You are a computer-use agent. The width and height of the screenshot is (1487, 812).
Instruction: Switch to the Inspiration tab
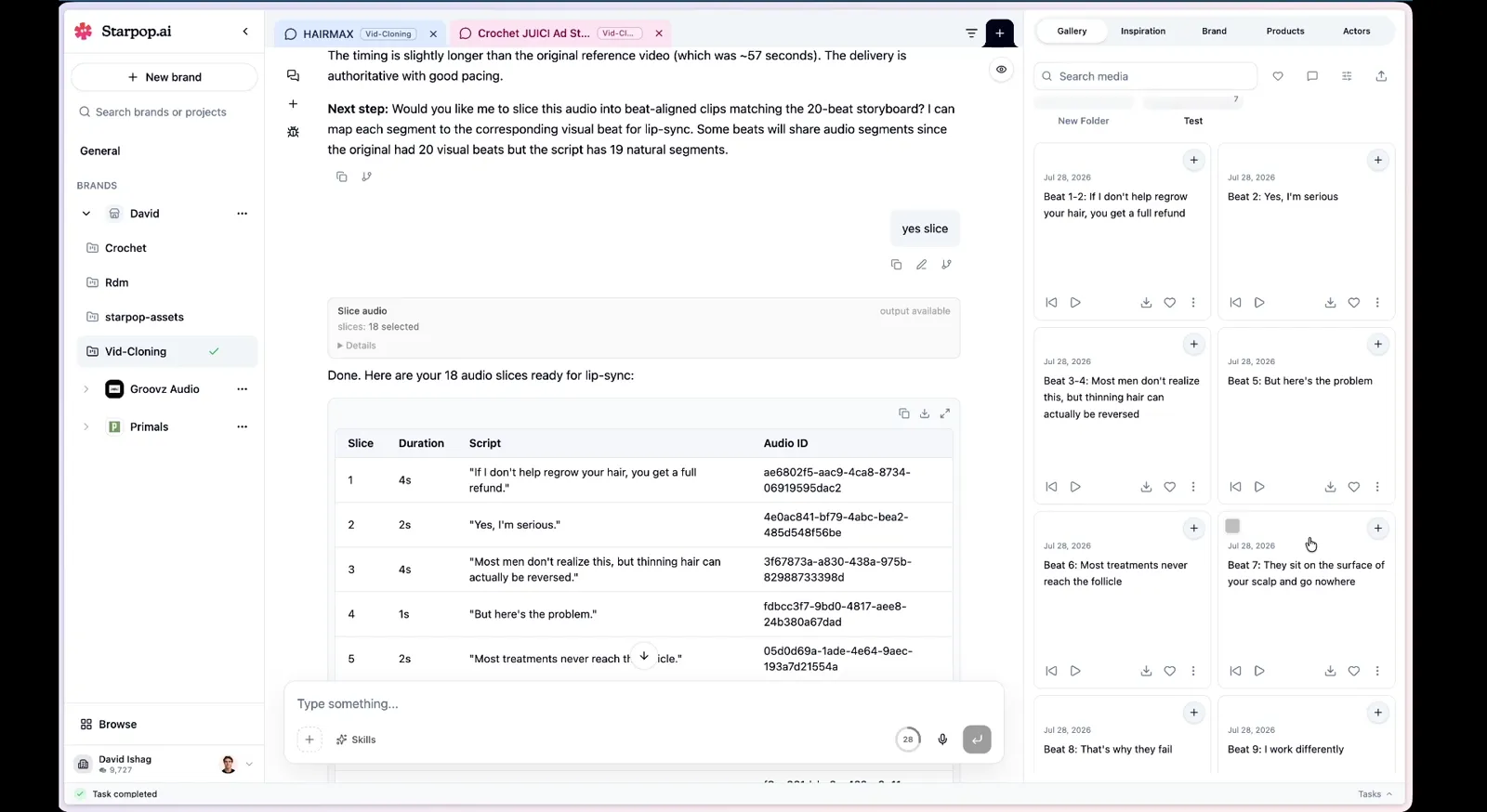(x=1142, y=31)
